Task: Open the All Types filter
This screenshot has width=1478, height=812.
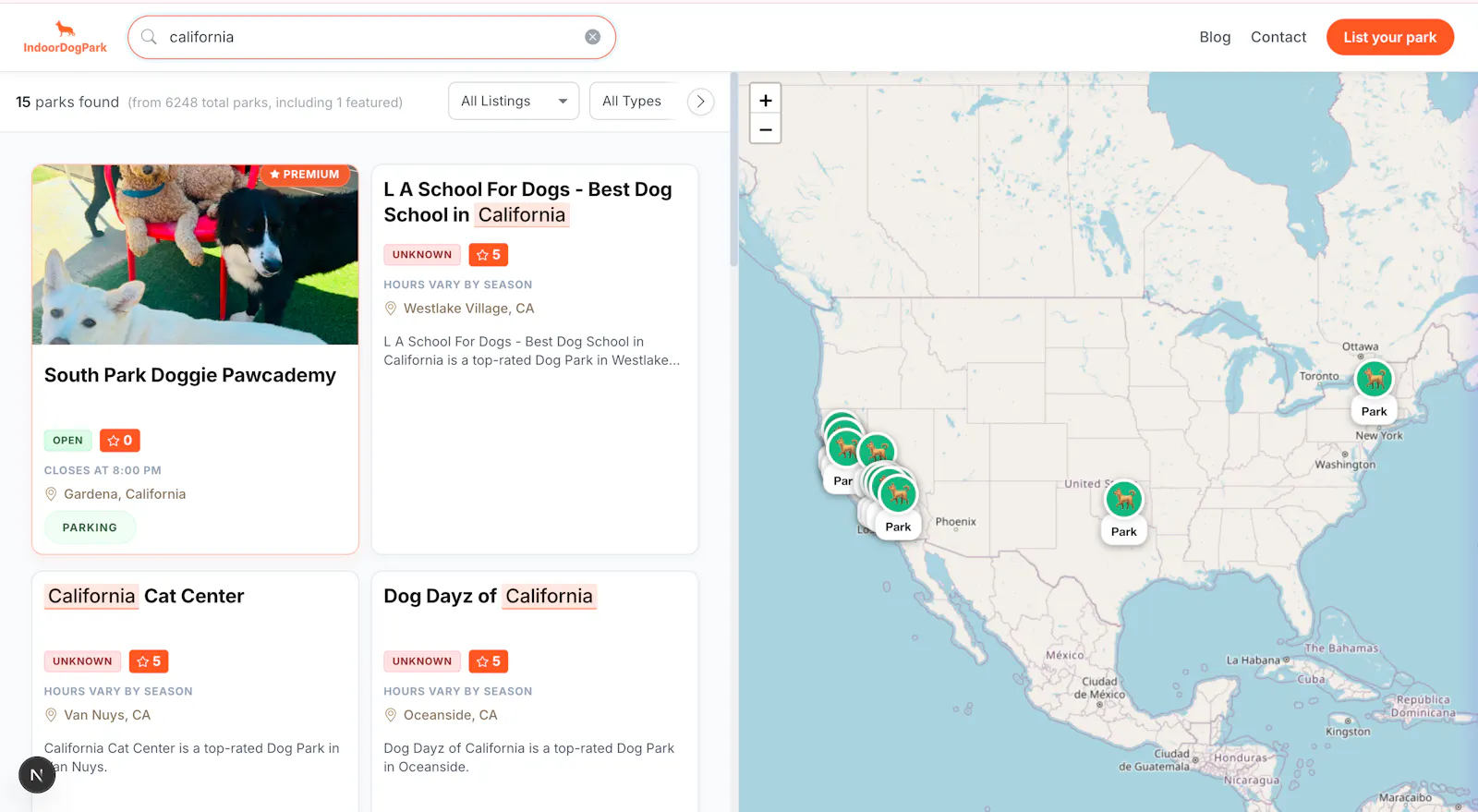Action: [x=634, y=101]
